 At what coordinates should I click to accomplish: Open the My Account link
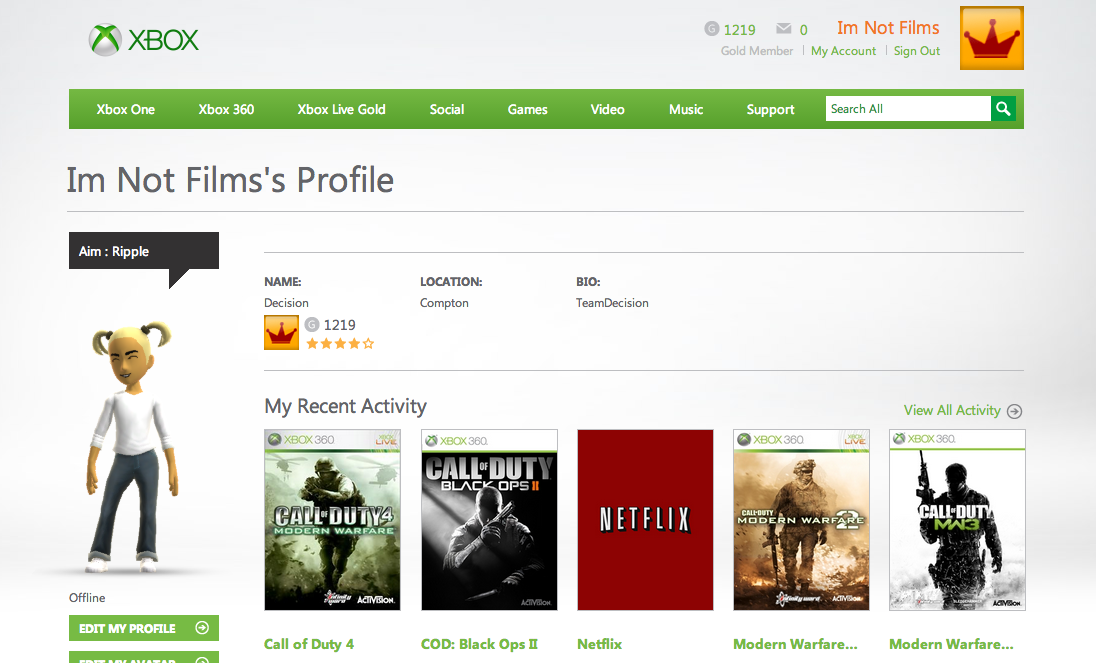(843, 51)
